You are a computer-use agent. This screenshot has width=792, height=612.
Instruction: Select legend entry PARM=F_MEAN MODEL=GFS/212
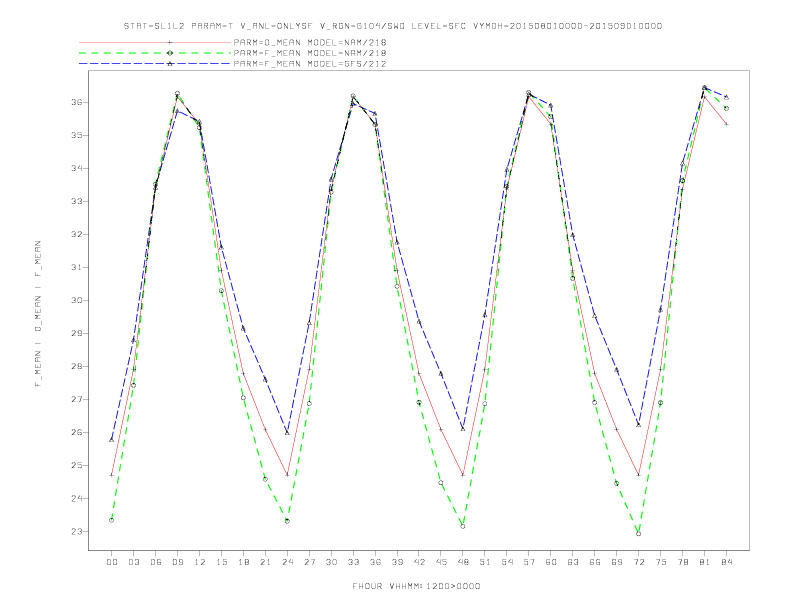coord(310,64)
